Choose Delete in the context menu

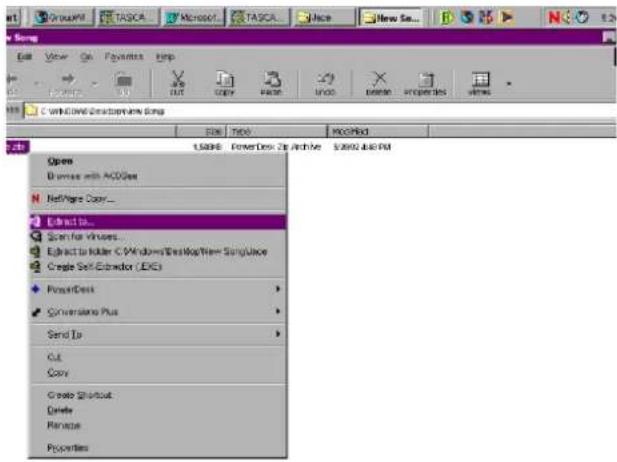pyautogui.click(x=60, y=410)
